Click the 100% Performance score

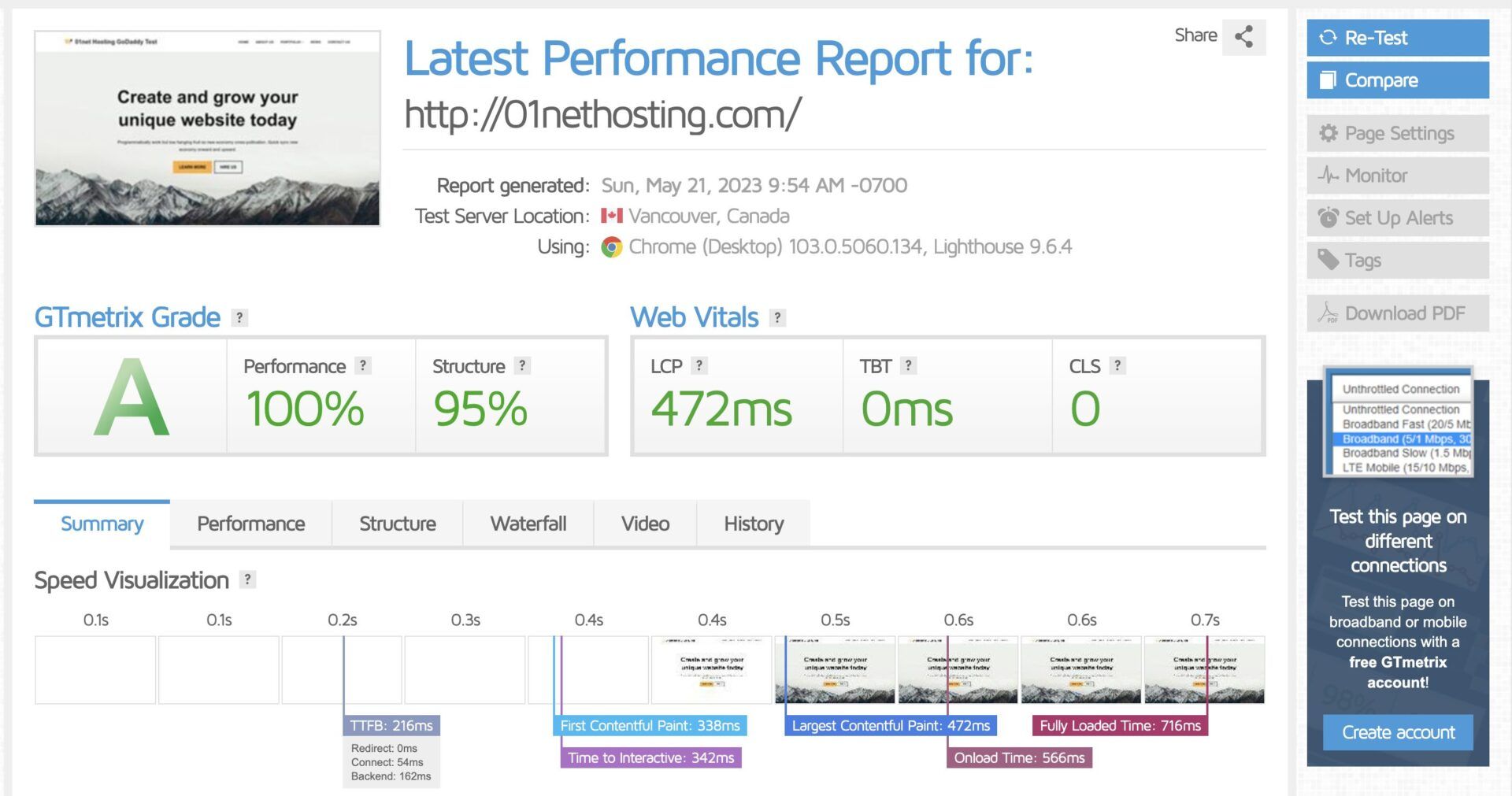306,409
